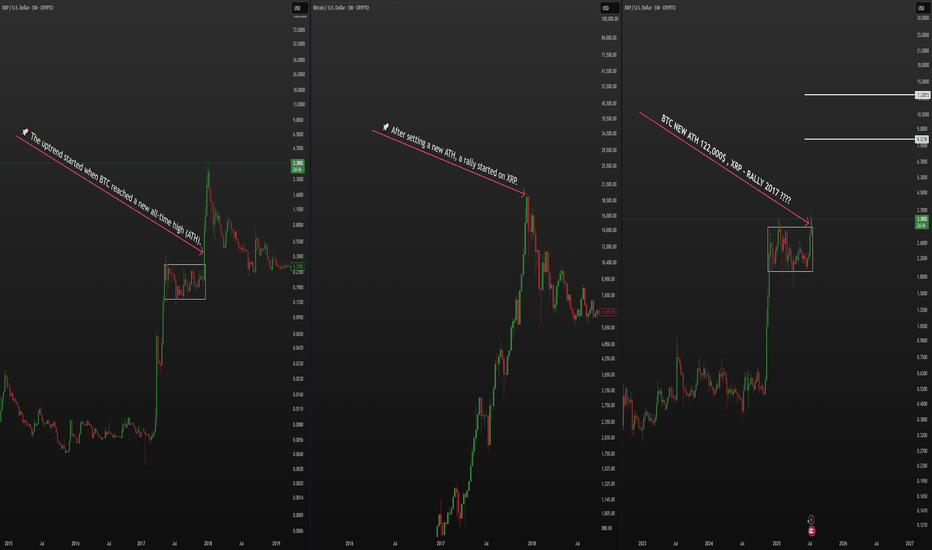Click the 2027 label on the right time axis
This screenshot has height=550, width=932.
pos(909,543)
